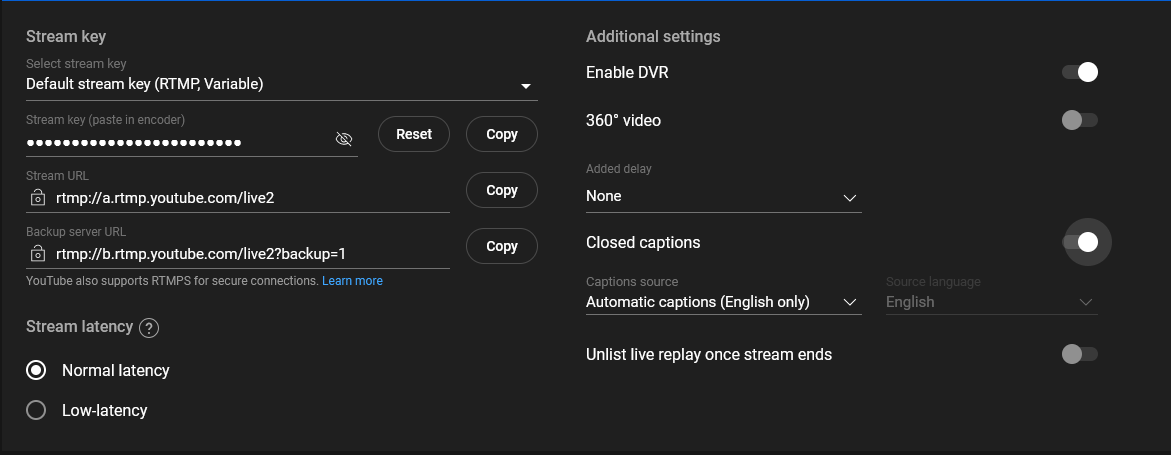1171x455 pixels.
Task: Enable Unlist live replay once stream ends
Action: click(x=1080, y=354)
